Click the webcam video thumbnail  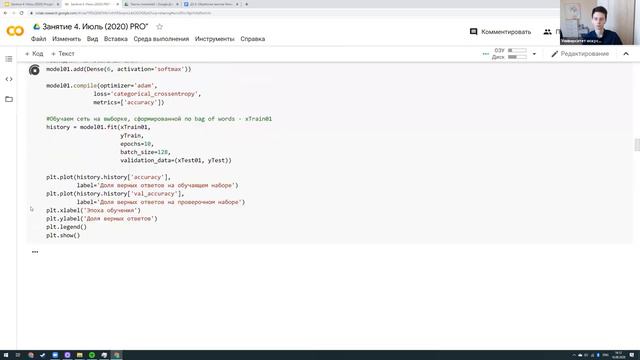tap(600, 22)
